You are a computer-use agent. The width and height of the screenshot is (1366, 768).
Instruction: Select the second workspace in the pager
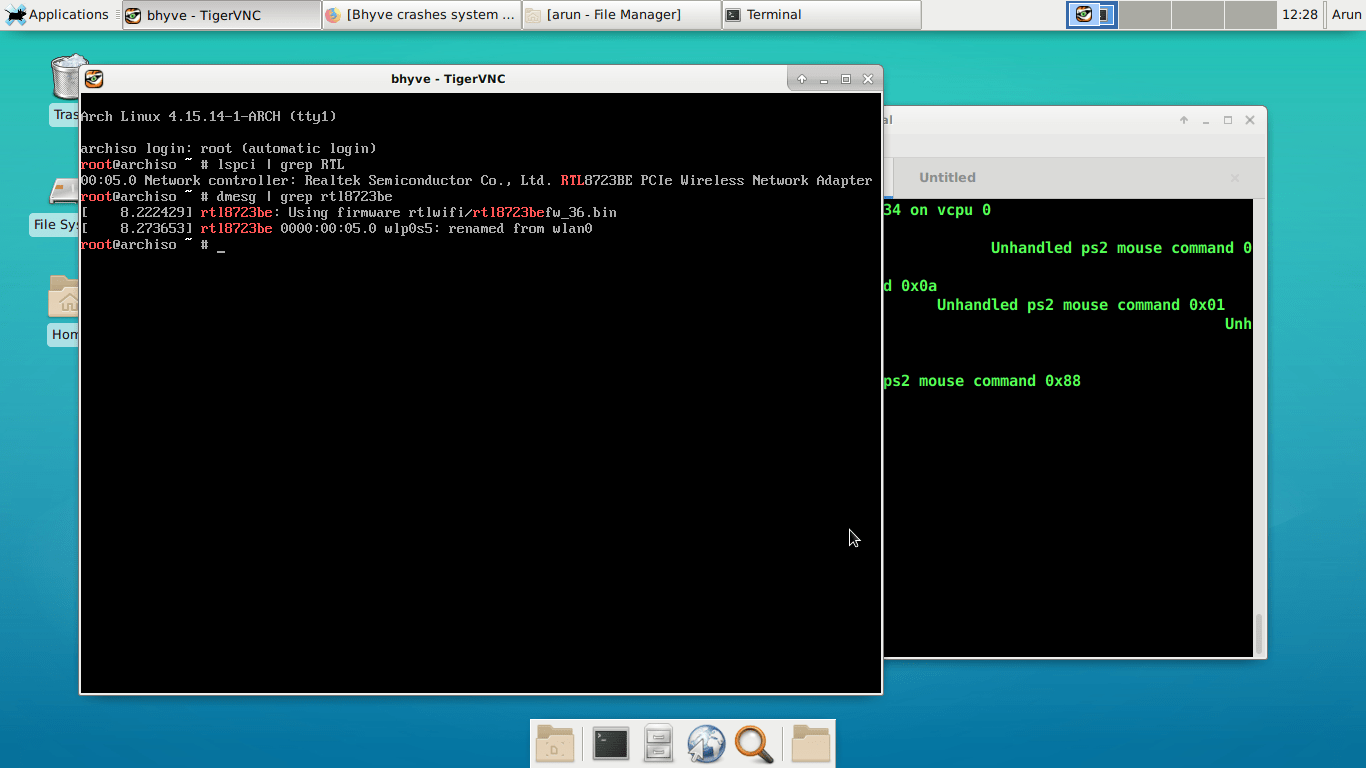pyautogui.click(x=1145, y=15)
